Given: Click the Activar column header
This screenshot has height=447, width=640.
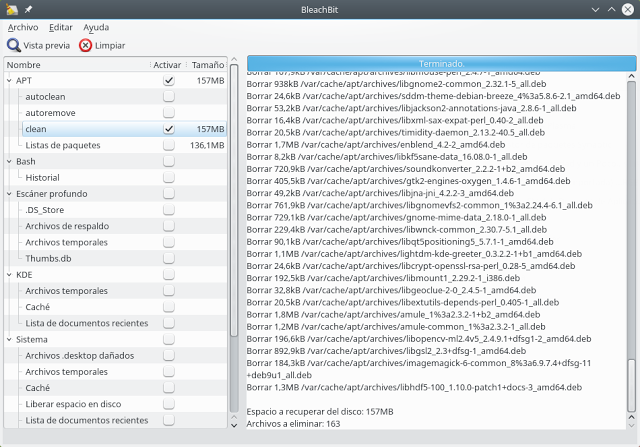Looking at the screenshot, I should click(168, 64).
